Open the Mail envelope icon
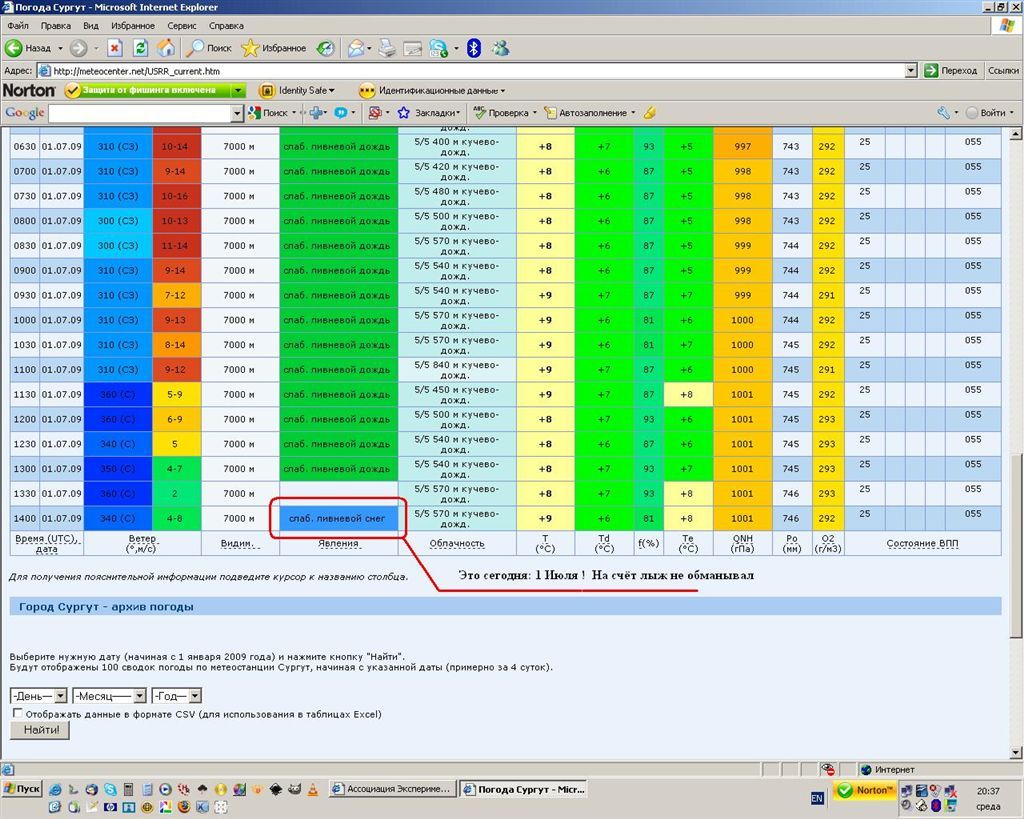This screenshot has width=1024, height=819. pyautogui.click(x=355, y=47)
